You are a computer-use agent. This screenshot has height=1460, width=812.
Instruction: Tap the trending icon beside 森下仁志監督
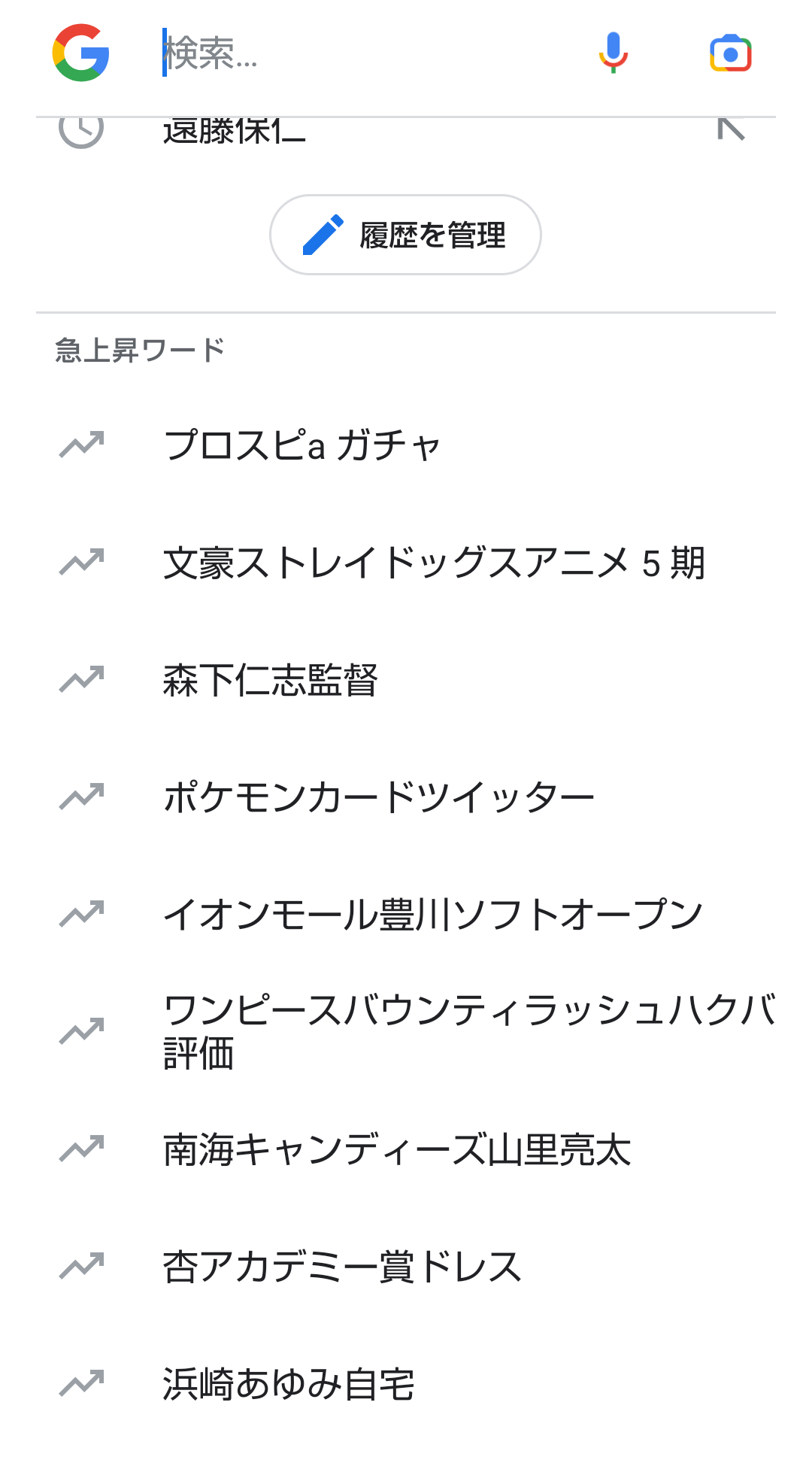81,679
